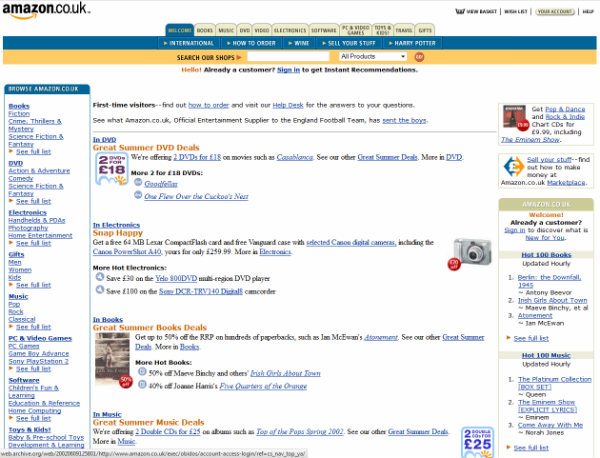
Task: Click bullet icon beside Goodfellas
Action: point(138,182)
